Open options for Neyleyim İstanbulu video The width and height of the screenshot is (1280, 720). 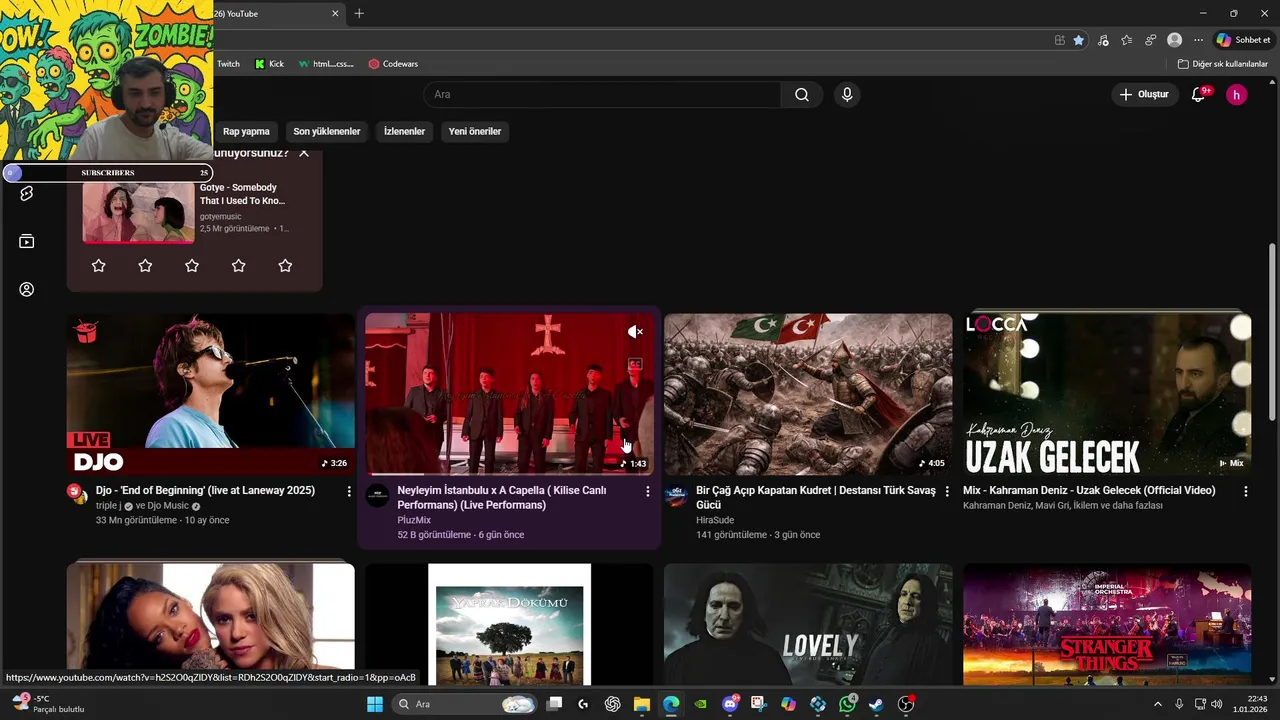pos(648,491)
